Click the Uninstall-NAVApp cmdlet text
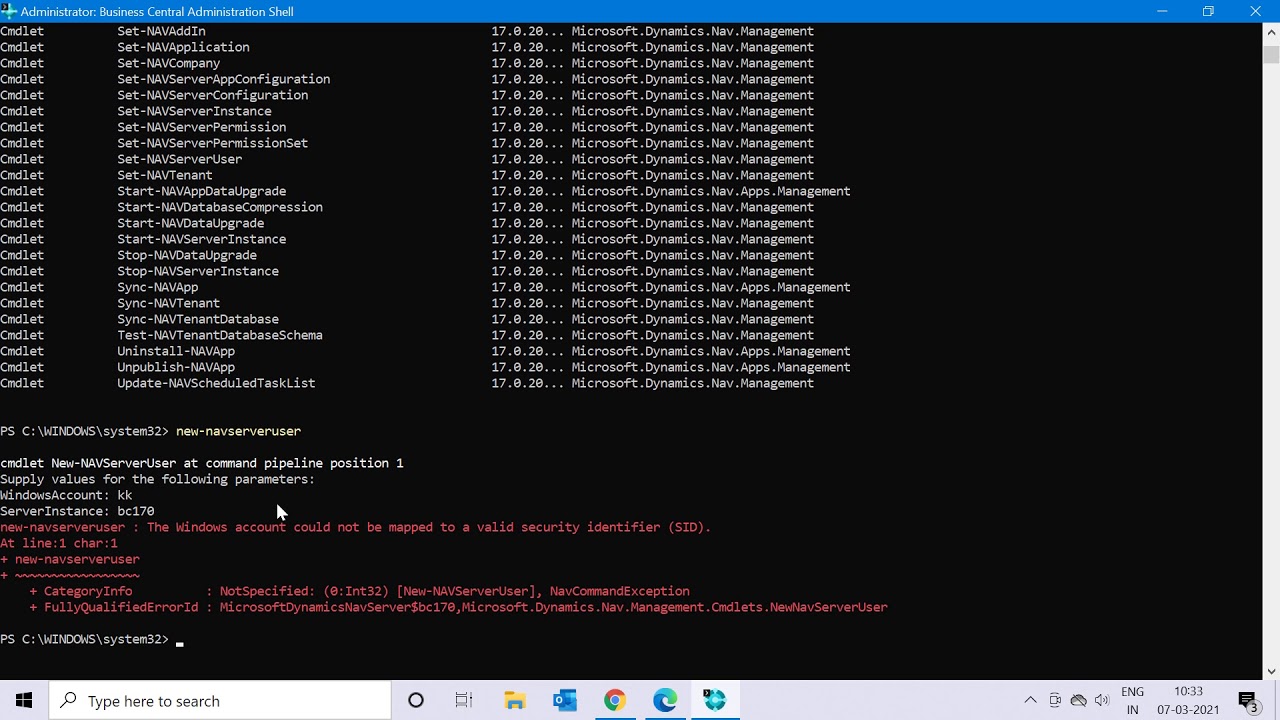 [176, 351]
